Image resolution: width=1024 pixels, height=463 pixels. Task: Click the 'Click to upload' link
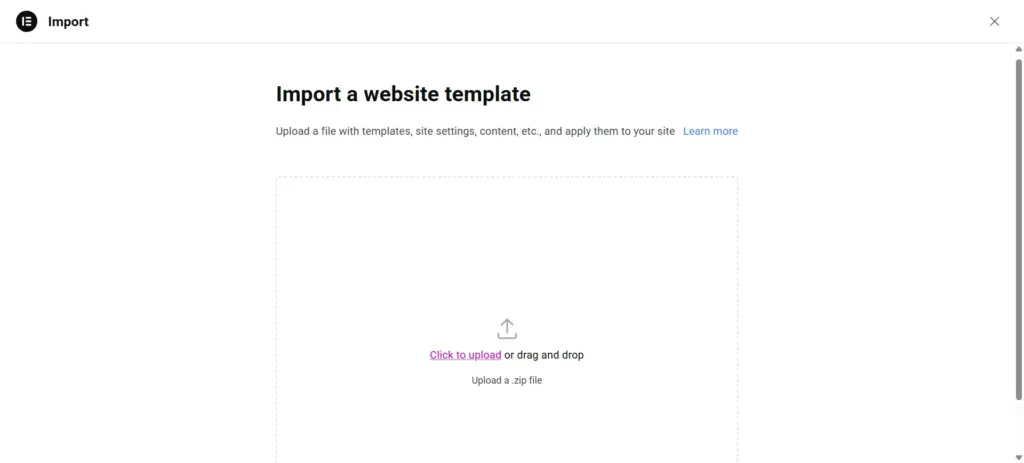[465, 355]
